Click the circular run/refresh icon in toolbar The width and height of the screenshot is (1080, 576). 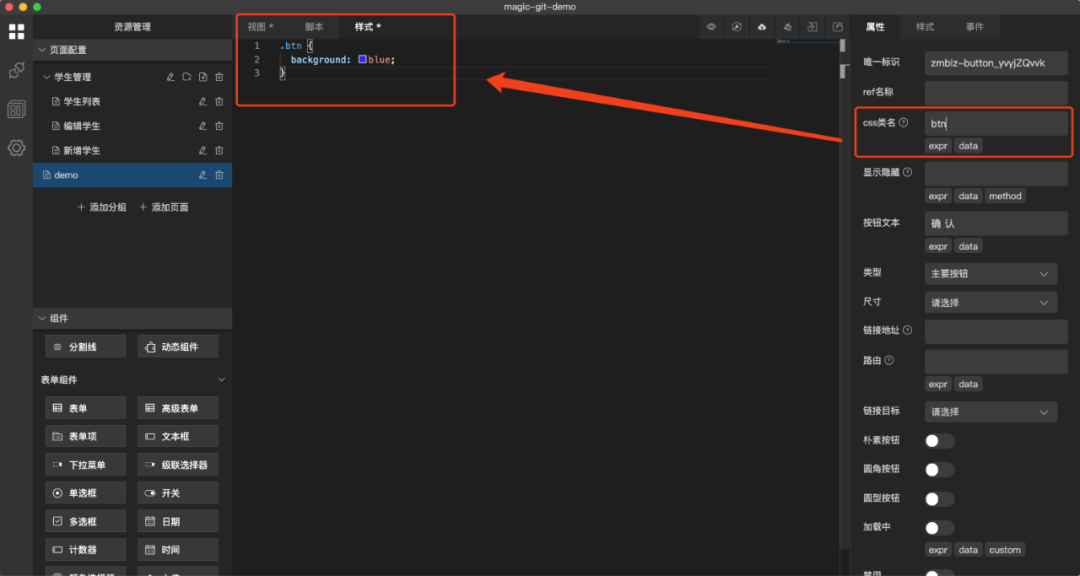737,27
